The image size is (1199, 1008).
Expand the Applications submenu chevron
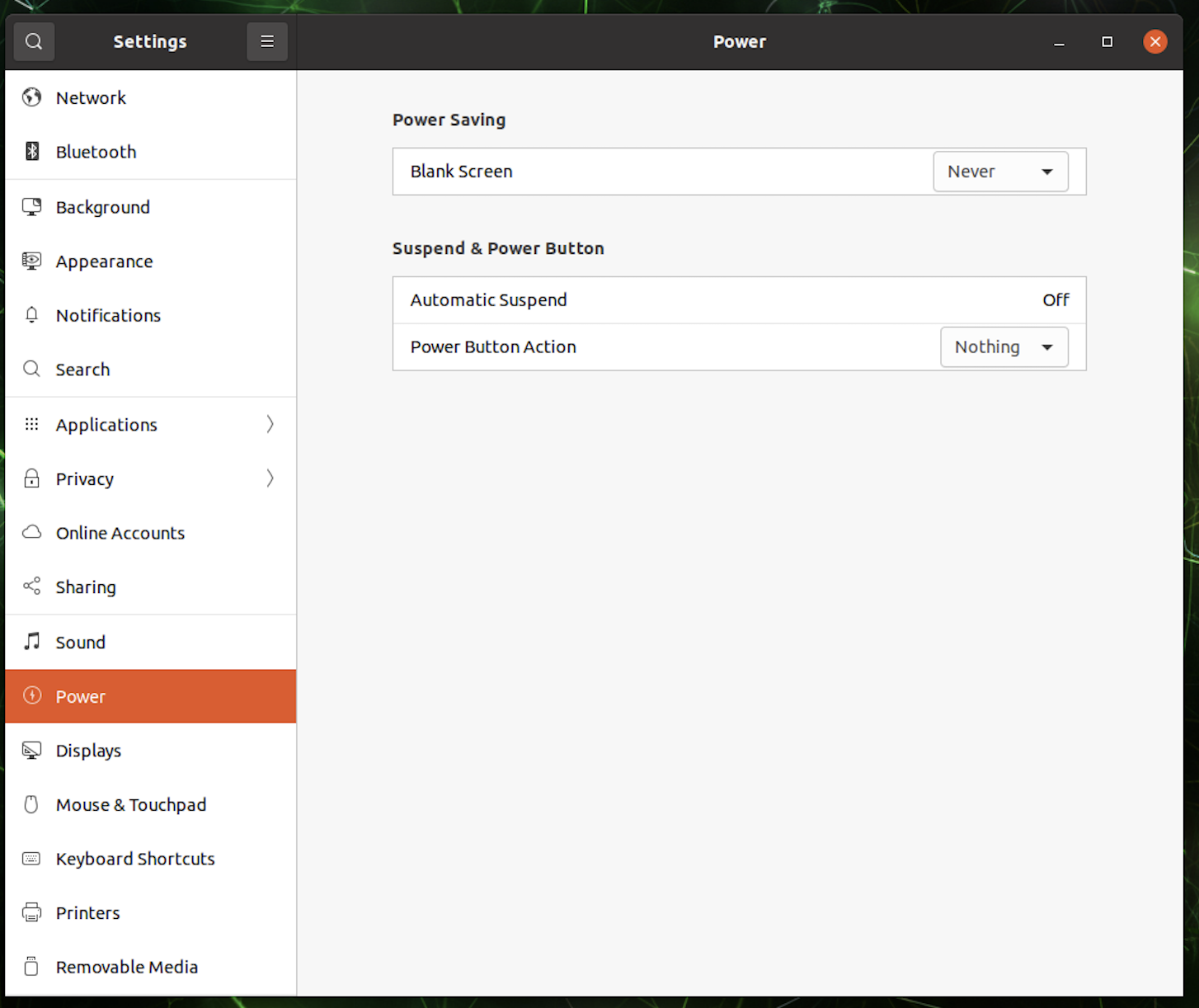tap(270, 424)
